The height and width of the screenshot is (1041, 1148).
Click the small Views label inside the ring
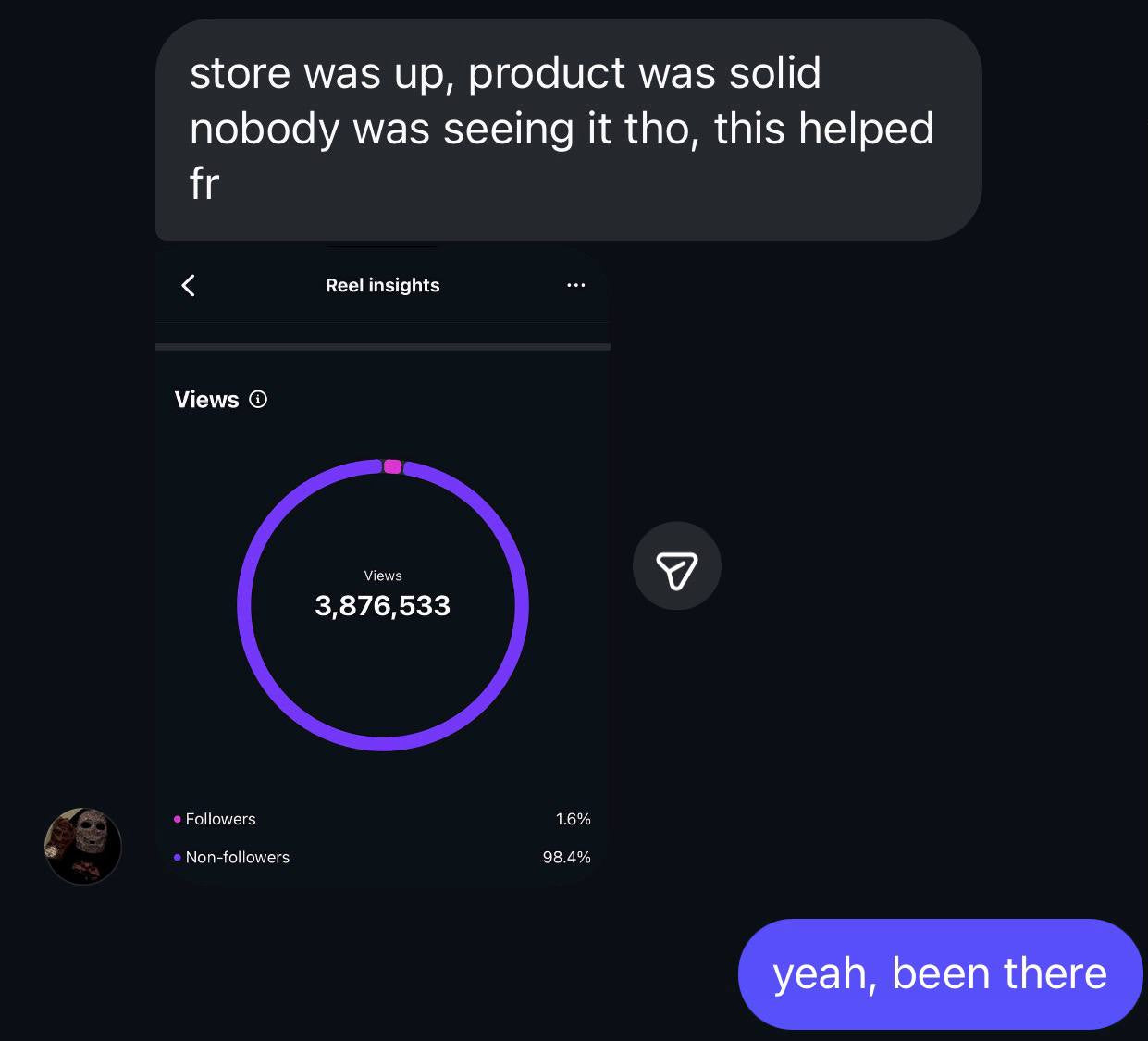[x=383, y=576]
